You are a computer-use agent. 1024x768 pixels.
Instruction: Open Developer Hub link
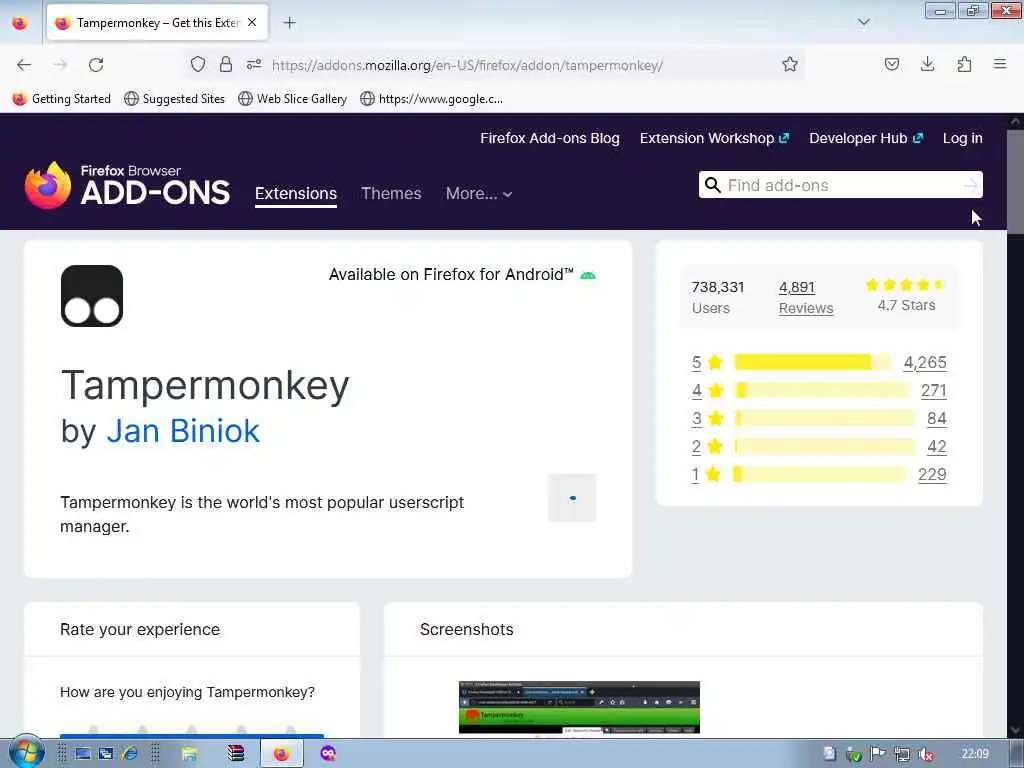(866, 138)
